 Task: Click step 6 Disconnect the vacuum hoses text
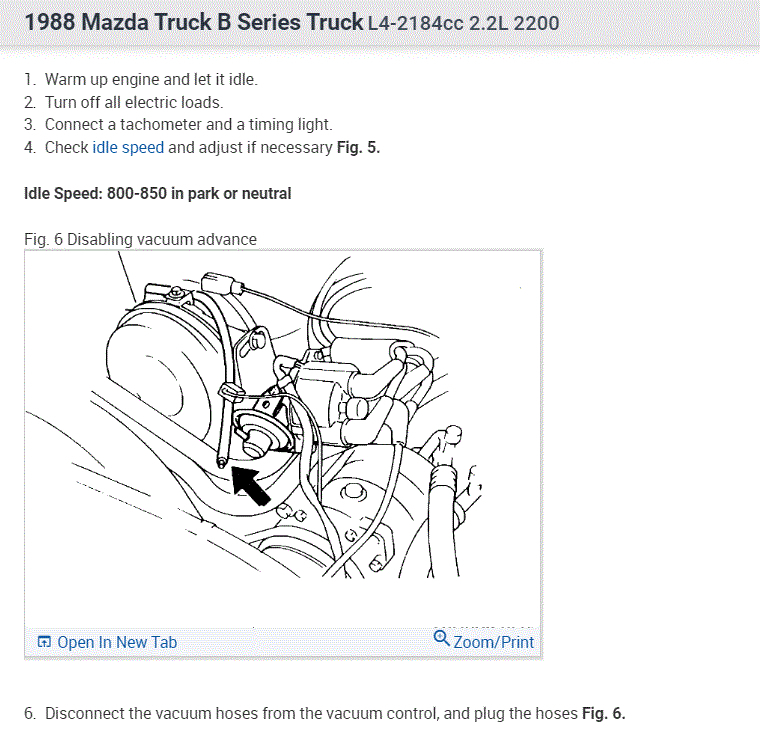(x=311, y=713)
